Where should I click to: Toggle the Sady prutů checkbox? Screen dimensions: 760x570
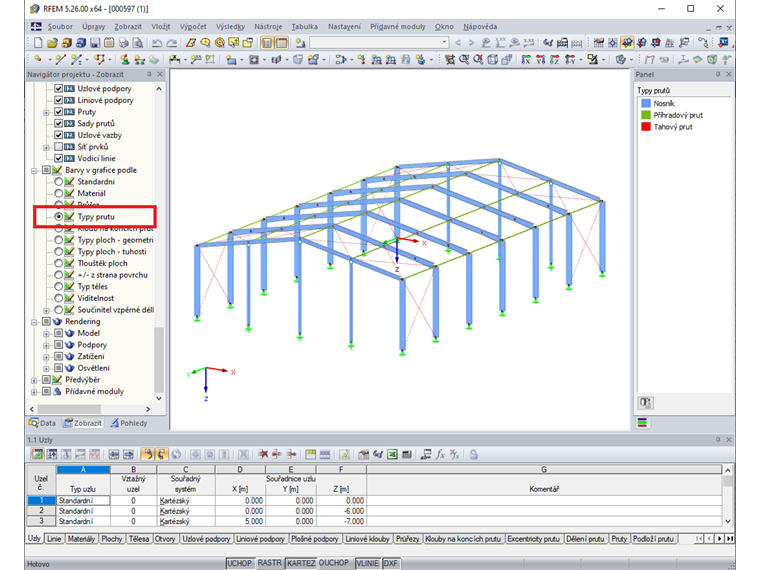tap(59, 124)
